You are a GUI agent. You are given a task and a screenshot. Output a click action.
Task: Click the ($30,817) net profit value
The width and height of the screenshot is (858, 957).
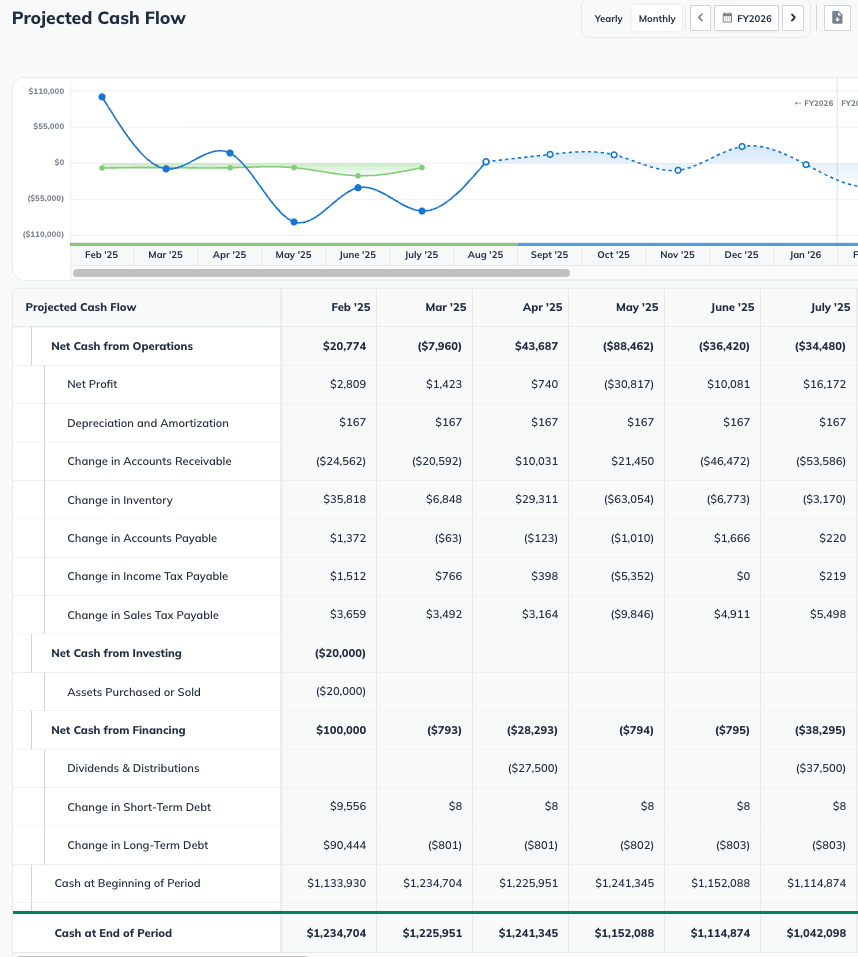[629, 384]
